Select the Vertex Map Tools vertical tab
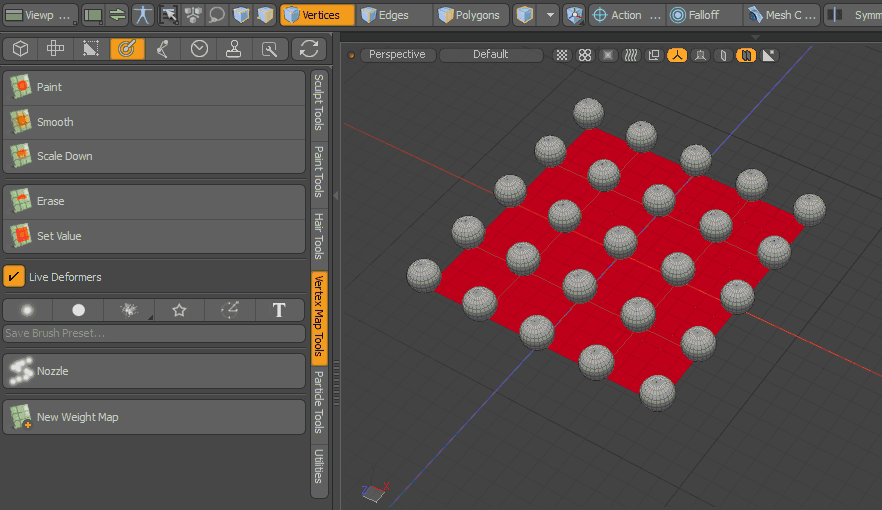This screenshot has width=882, height=510. pyautogui.click(x=318, y=317)
